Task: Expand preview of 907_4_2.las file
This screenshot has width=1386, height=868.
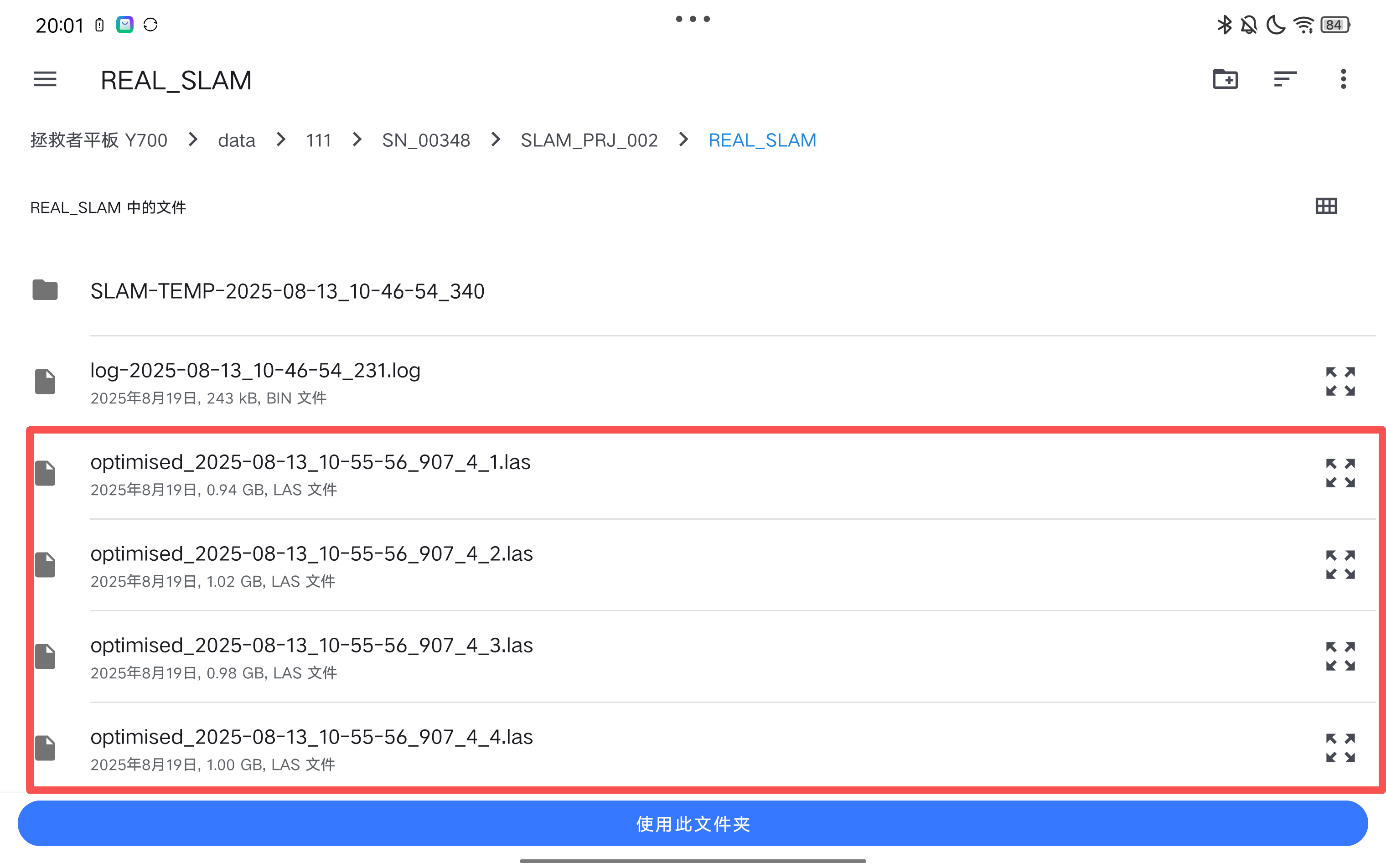Action: [1340, 565]
